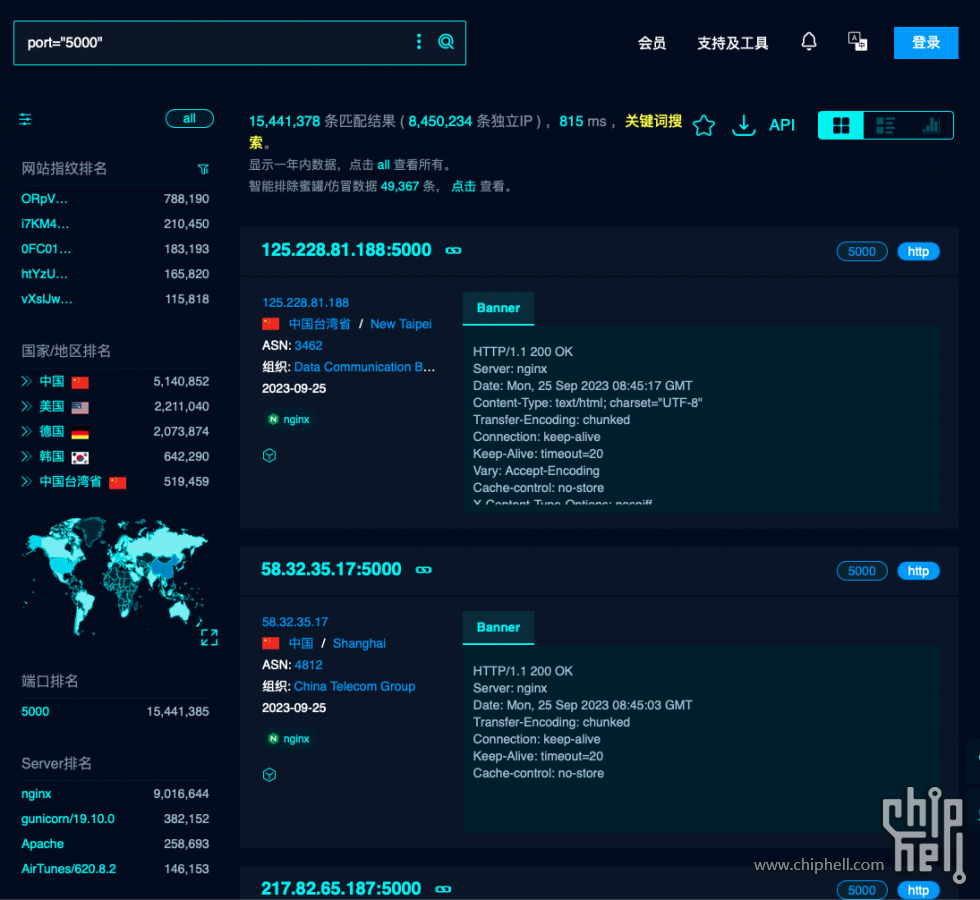The width and height of the screenshot is (980, 900).
Task: Click link icon next to 125.228.81.188:5000
Action: coord(453,251)
